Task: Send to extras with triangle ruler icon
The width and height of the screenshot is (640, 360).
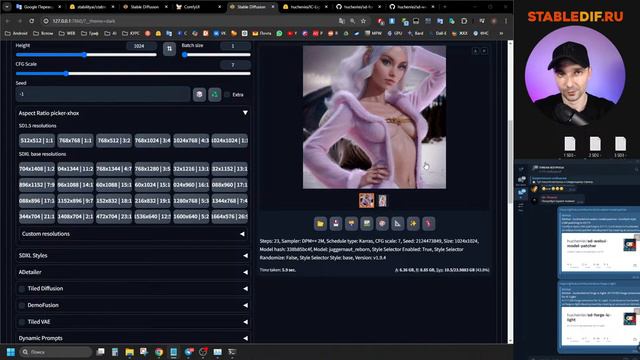Action: click(x=398, y=223)
